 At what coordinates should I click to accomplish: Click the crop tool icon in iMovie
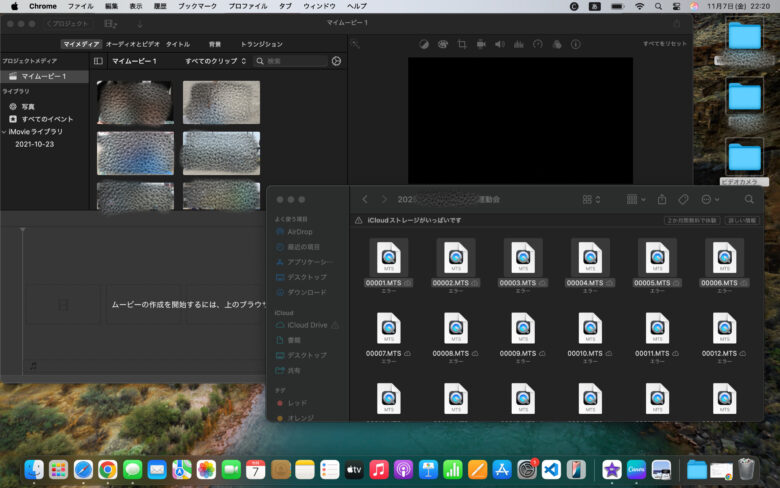(462, 44)
